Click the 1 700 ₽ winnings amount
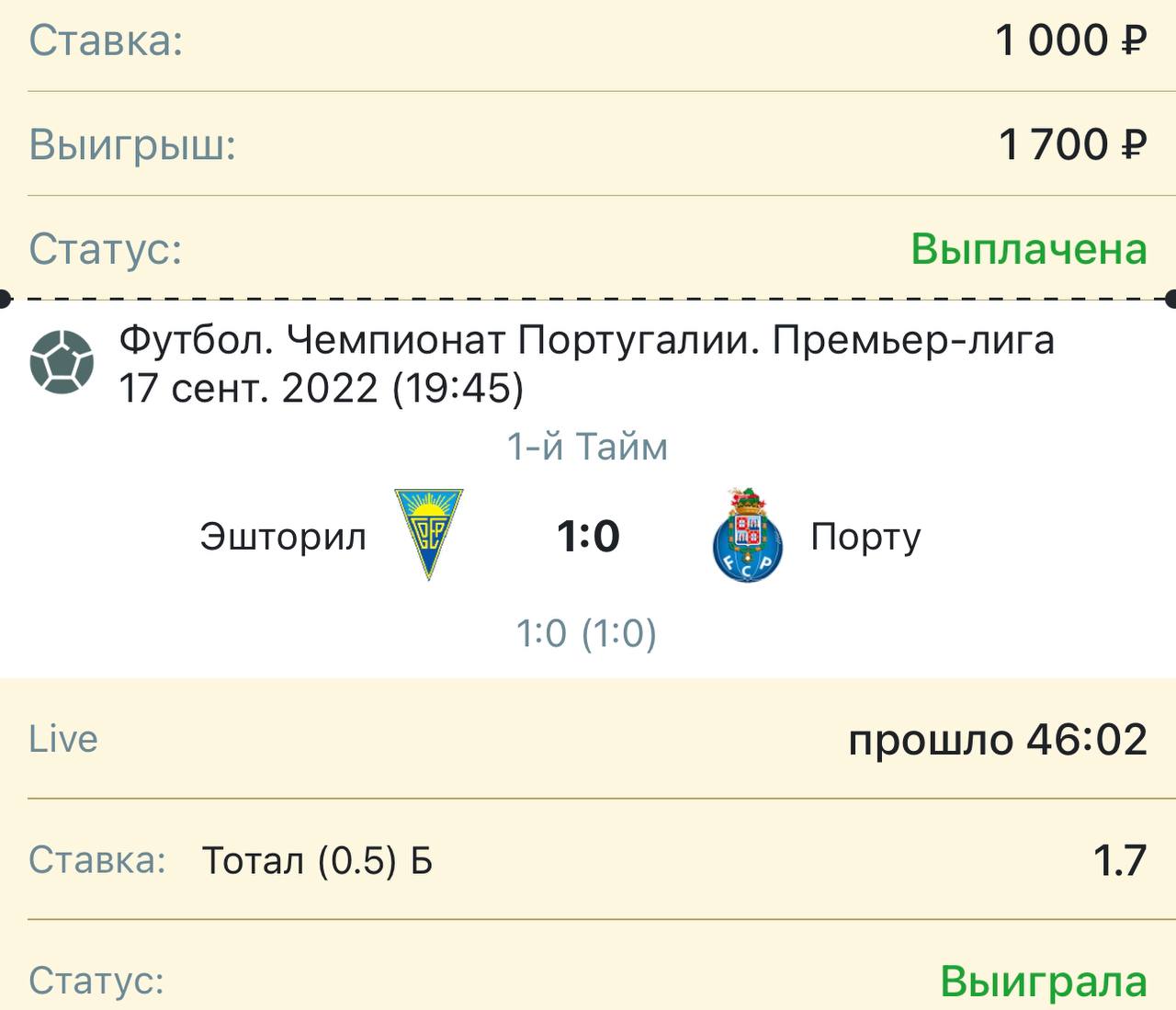Viewport: 1176px width, 1010px height. click(x=1072, y=144)
